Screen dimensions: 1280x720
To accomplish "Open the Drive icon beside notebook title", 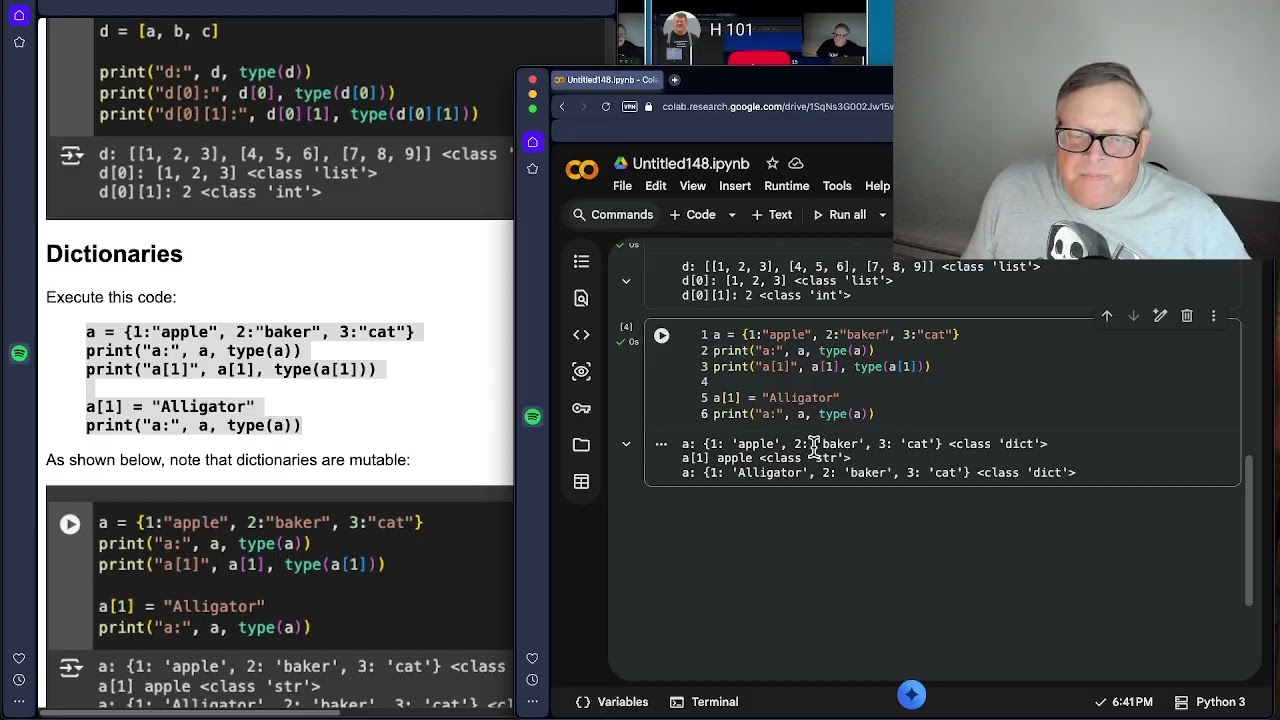I will (x=621, y=163).
